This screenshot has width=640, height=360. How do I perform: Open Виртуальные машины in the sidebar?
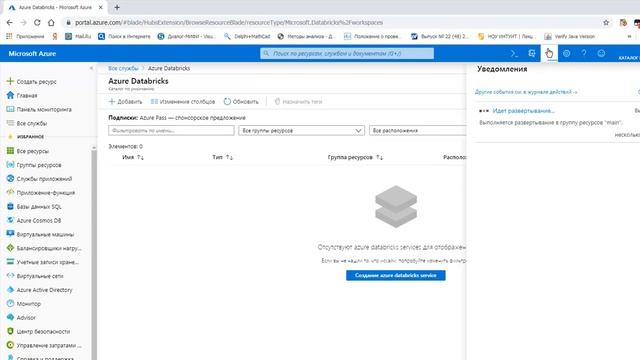tap(45, 234)
